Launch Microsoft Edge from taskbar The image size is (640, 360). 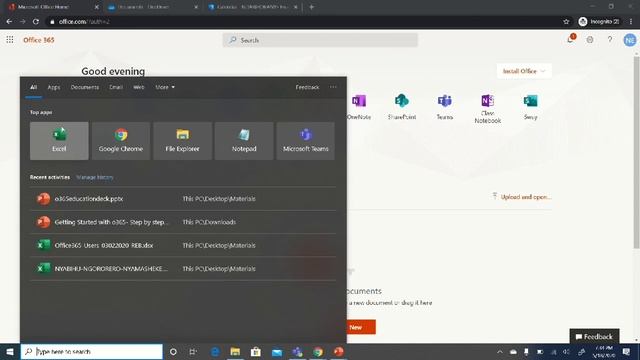(215, 351)
